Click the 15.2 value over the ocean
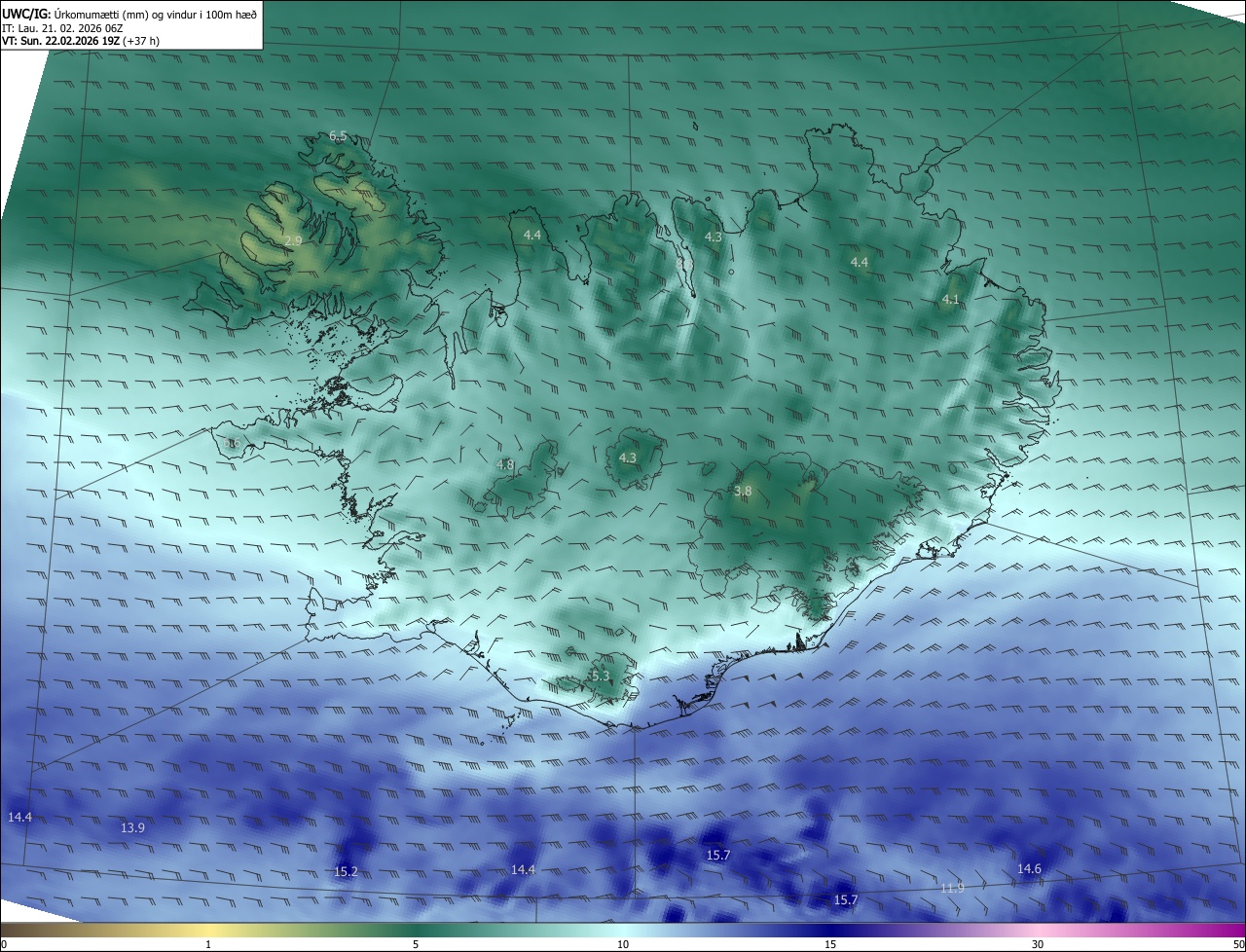This screenshot has height=952, width=1246. 346,872
